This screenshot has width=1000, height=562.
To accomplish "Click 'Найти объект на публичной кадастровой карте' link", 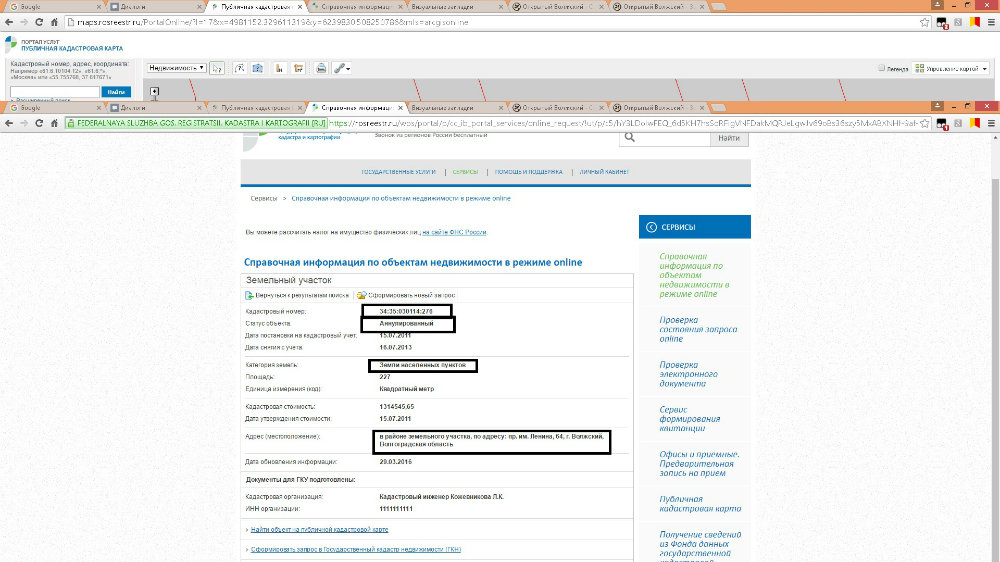I will pos(319,529).
